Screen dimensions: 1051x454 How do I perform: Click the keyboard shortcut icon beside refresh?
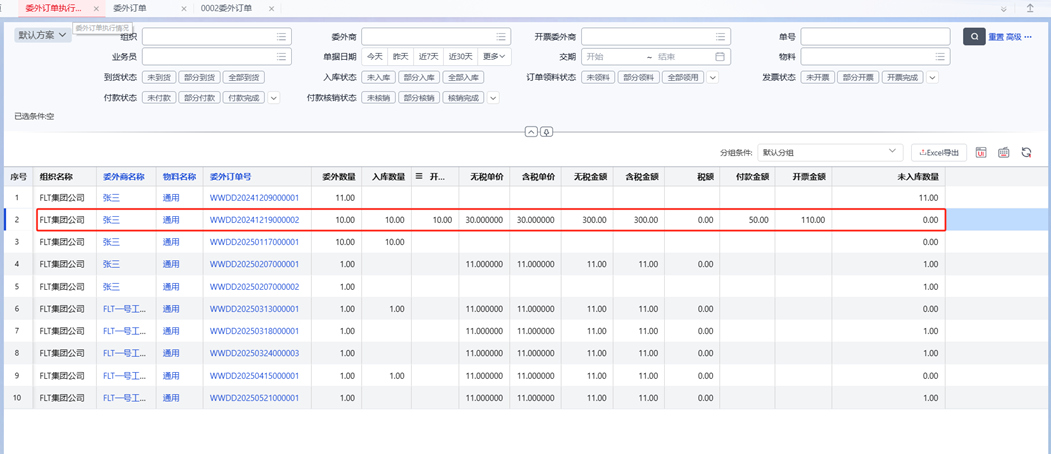tap(1003, 153)
